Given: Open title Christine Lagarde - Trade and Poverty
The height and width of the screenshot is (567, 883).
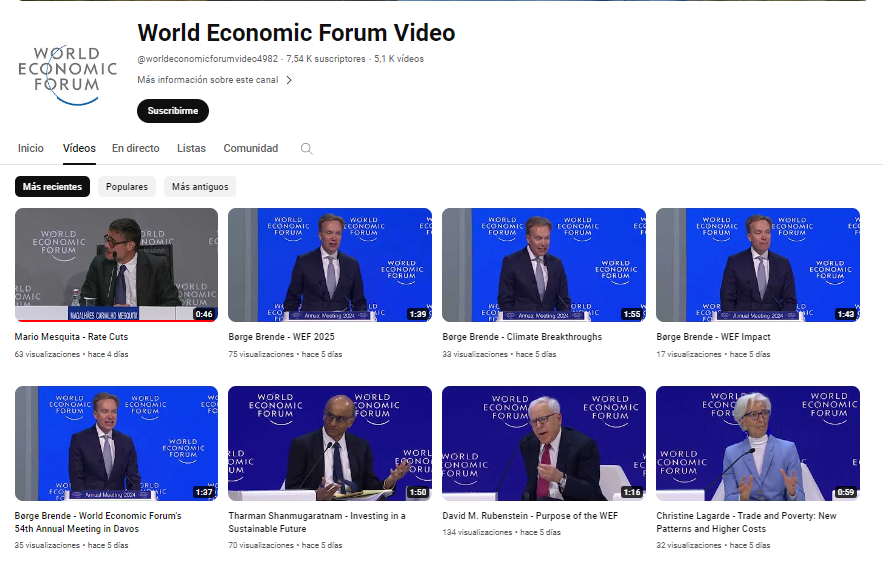Looking at the screenshot, I should tap(746, 522).
